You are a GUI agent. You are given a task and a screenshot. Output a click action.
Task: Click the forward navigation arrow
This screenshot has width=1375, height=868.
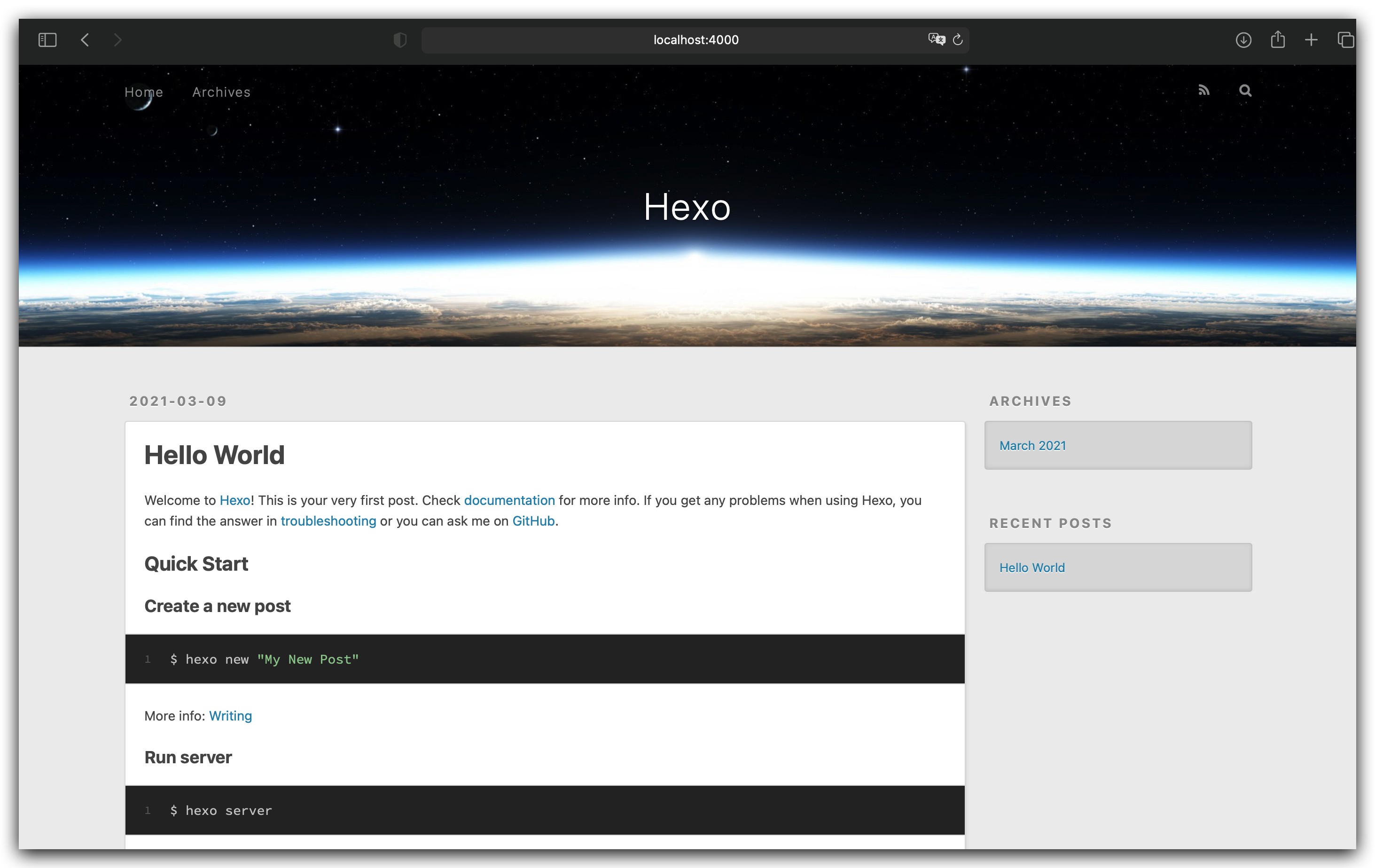(x=117, y=39)
